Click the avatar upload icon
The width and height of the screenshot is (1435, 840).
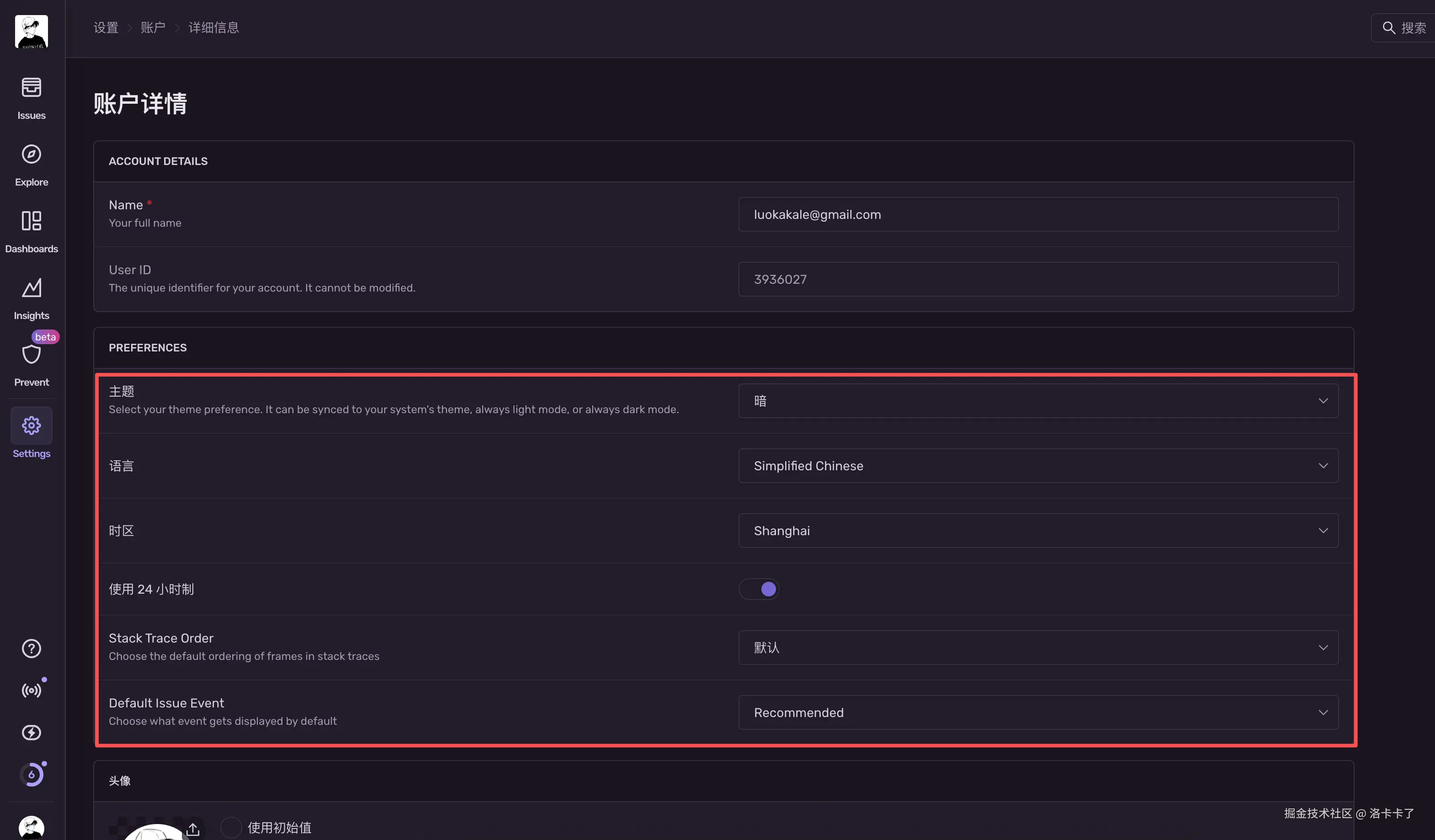tap(192, 829)
